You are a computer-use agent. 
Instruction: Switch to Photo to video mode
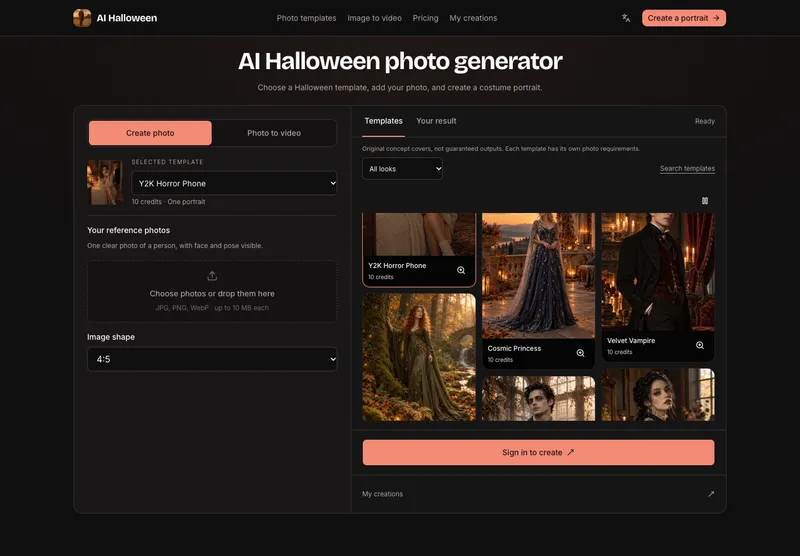pyautogui.click(x=274, y=133)
